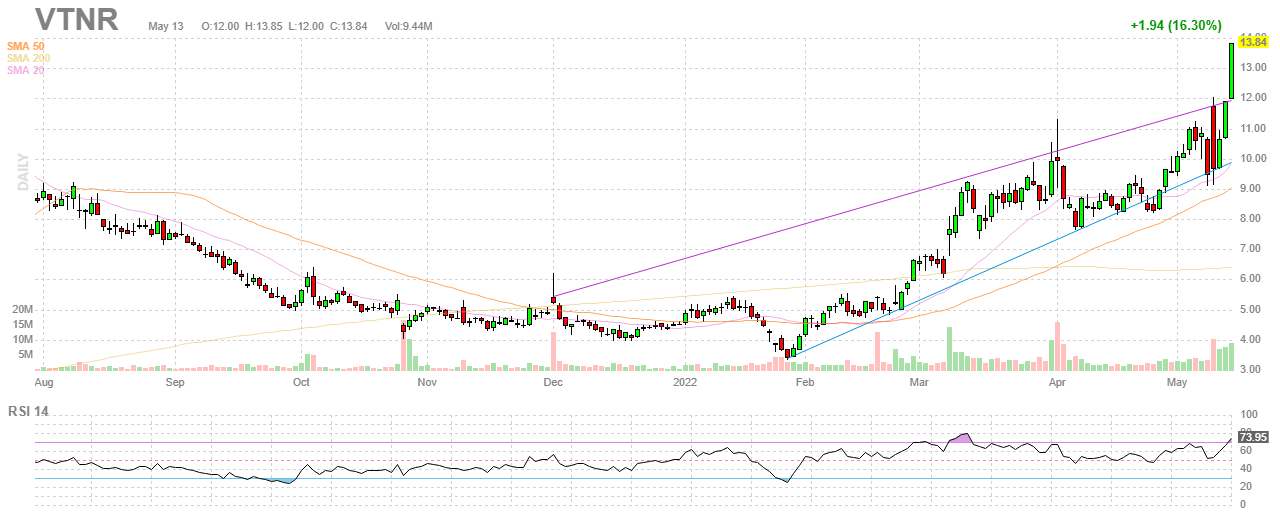Image resolution: width=1280 pixels, height=520 pixels.
Task: Click the 73.95 RSI value tag
Action: [1253, 437]
